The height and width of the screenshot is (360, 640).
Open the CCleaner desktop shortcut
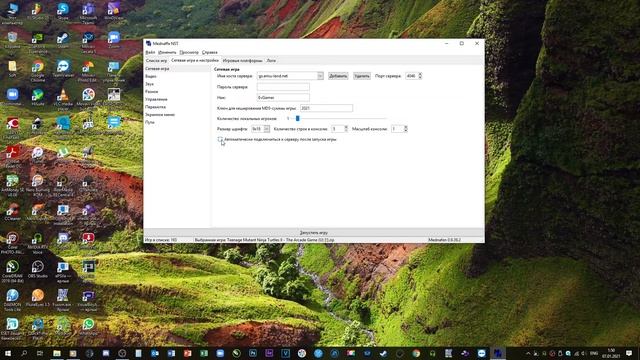click(12, 212)
